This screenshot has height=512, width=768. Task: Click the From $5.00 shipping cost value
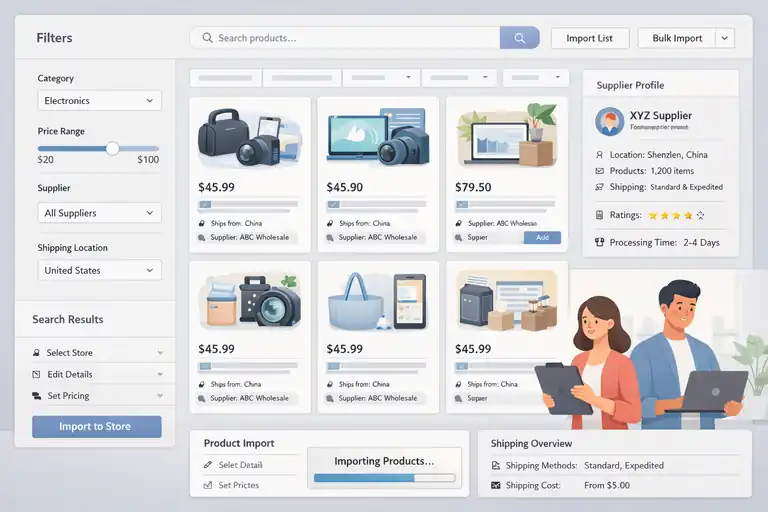coord(607,486)
